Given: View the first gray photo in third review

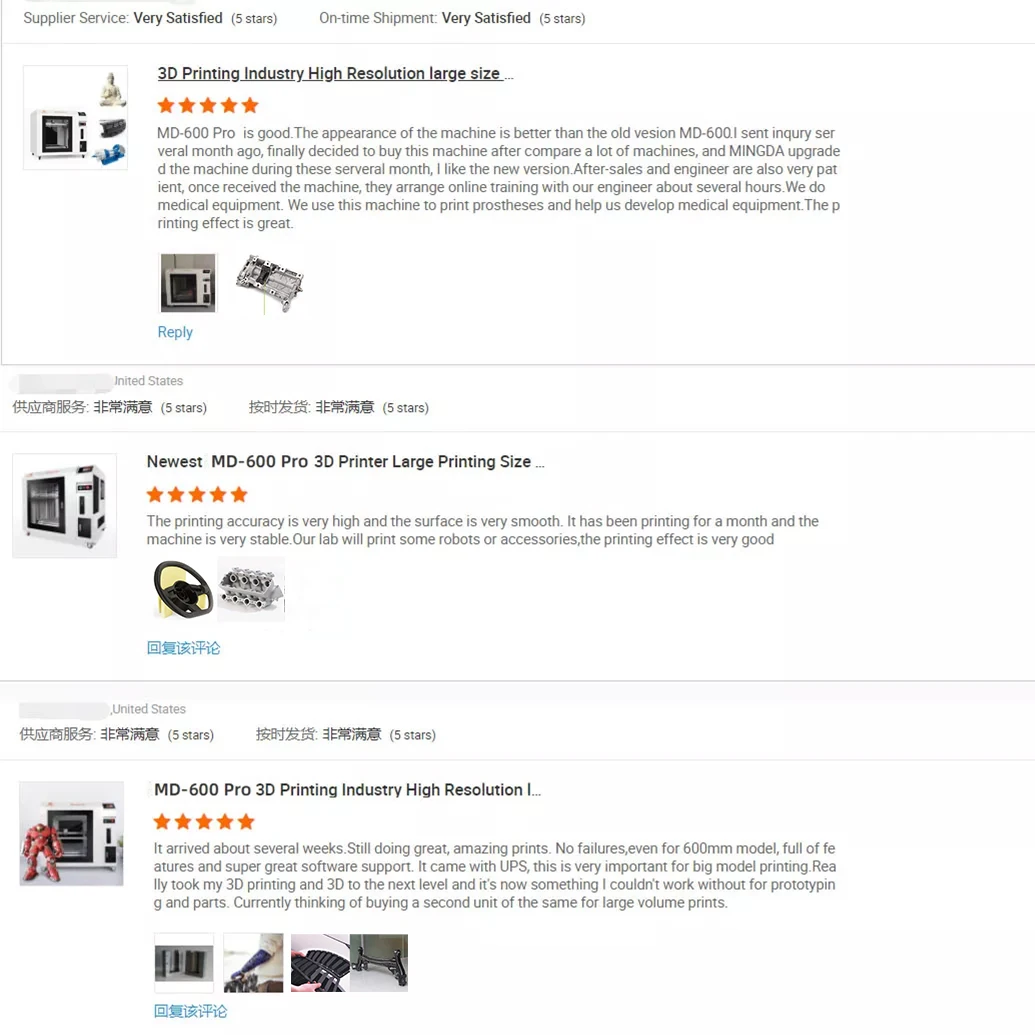Looking at the screenshot, I should coord(184,963).
